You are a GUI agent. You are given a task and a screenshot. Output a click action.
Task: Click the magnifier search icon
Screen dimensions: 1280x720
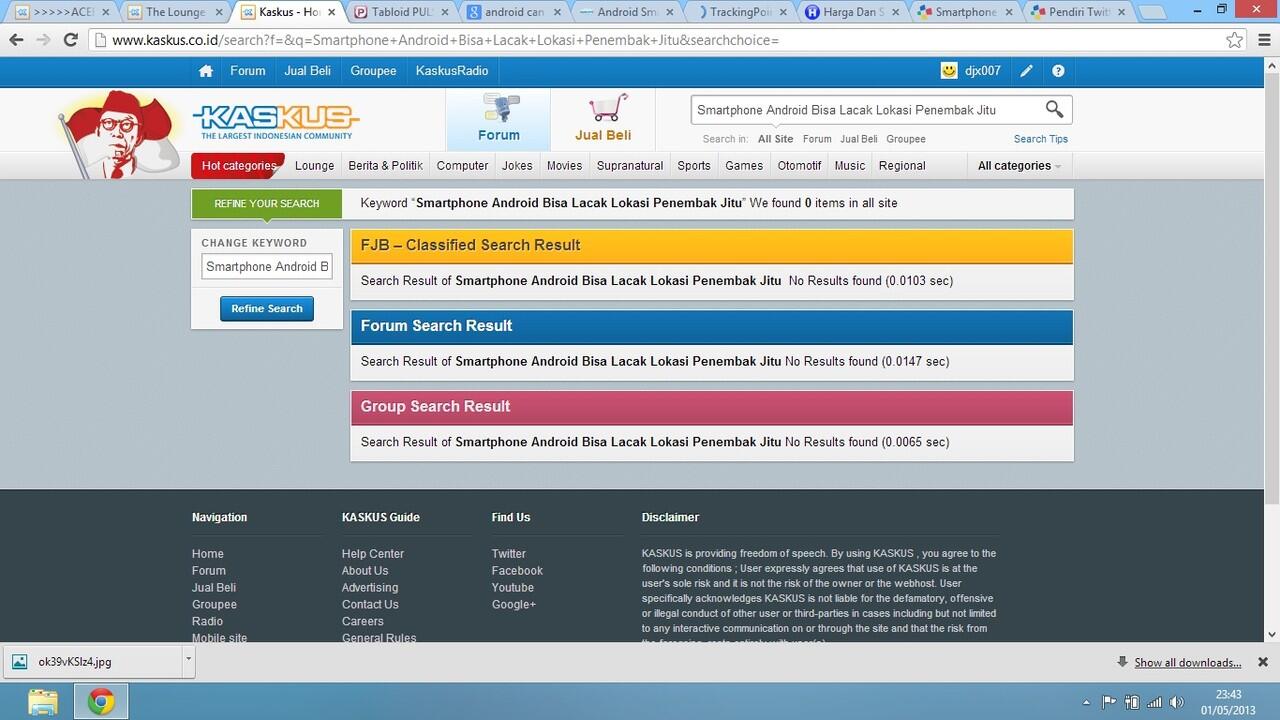pos(1054,109)
